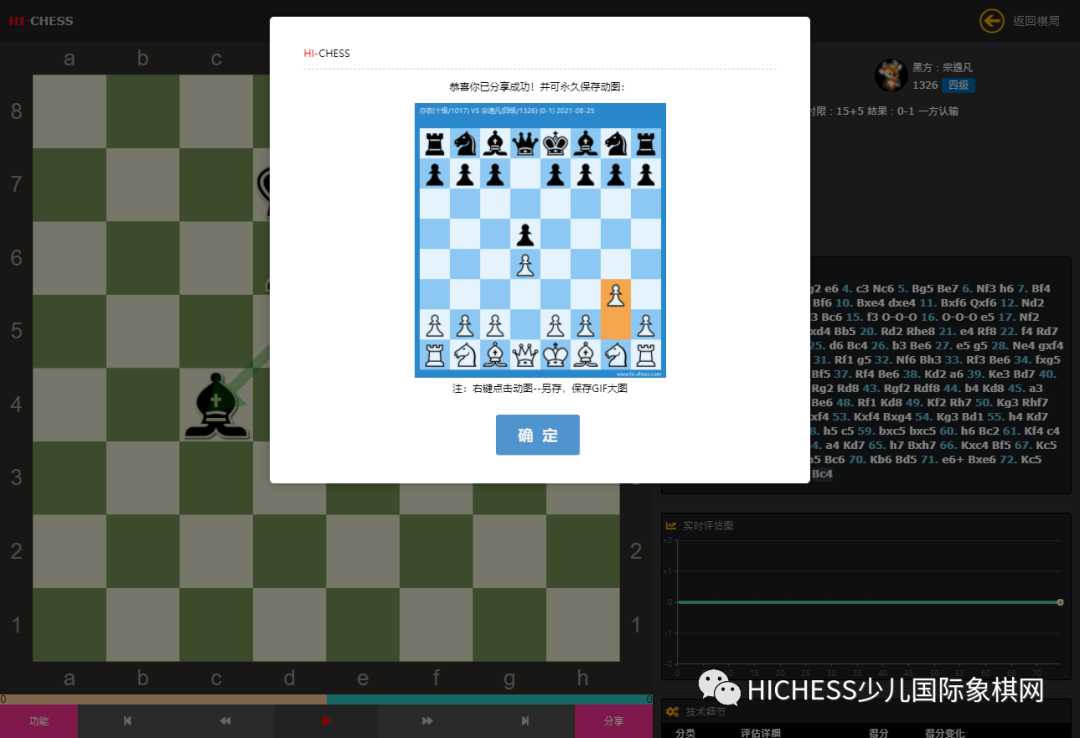Click the 分享 share button
1080x738 pixels.
(613, 720)
